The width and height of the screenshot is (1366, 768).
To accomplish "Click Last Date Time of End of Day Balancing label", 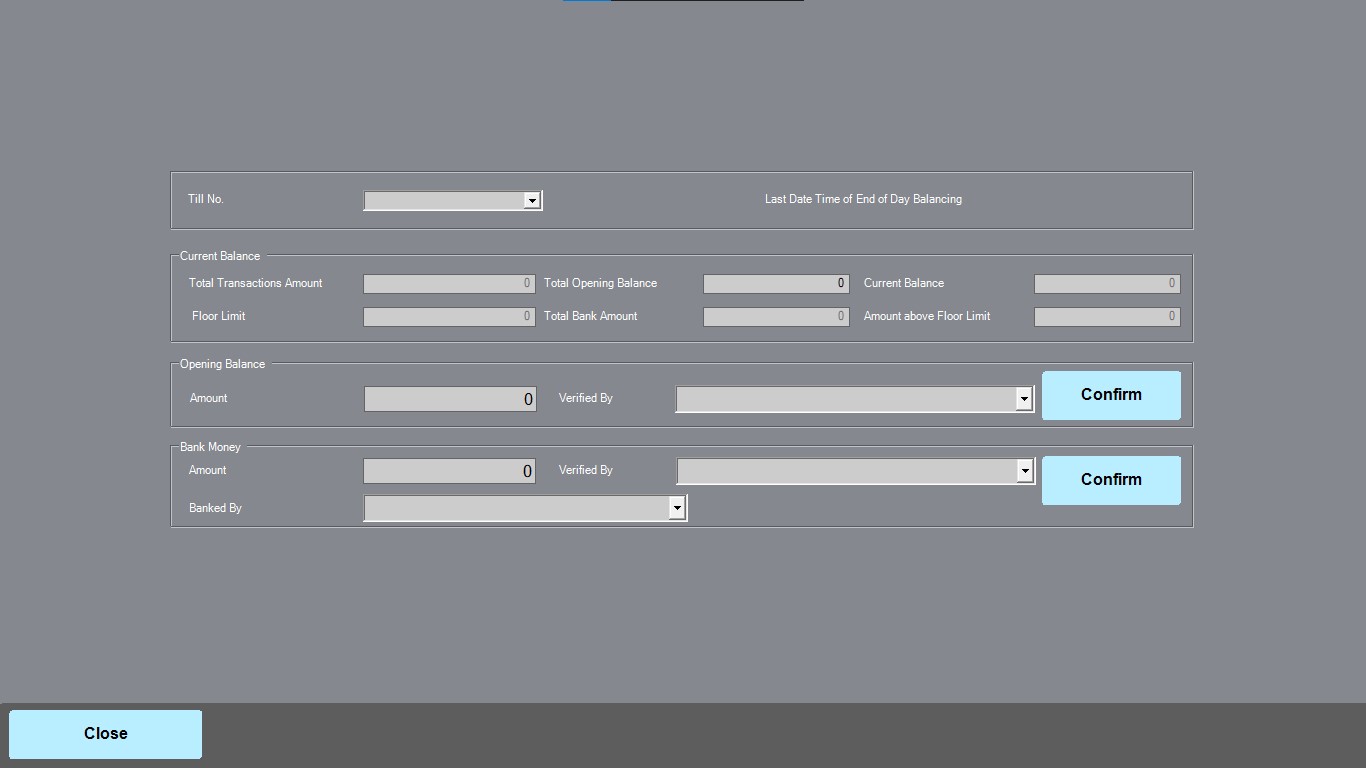I will click(x=863, y=199).
